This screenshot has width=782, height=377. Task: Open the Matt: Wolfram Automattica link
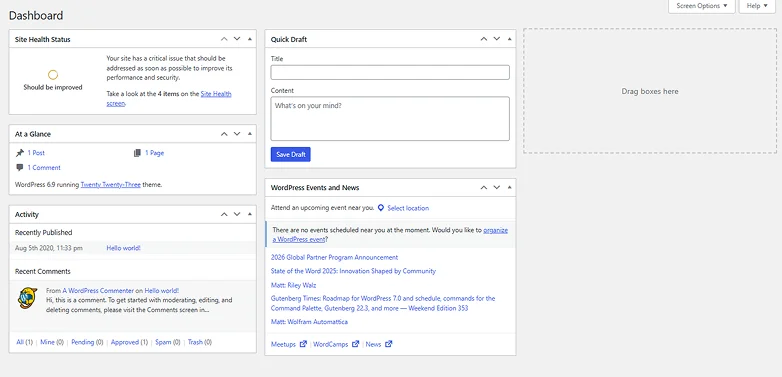[x=309, y=322]
